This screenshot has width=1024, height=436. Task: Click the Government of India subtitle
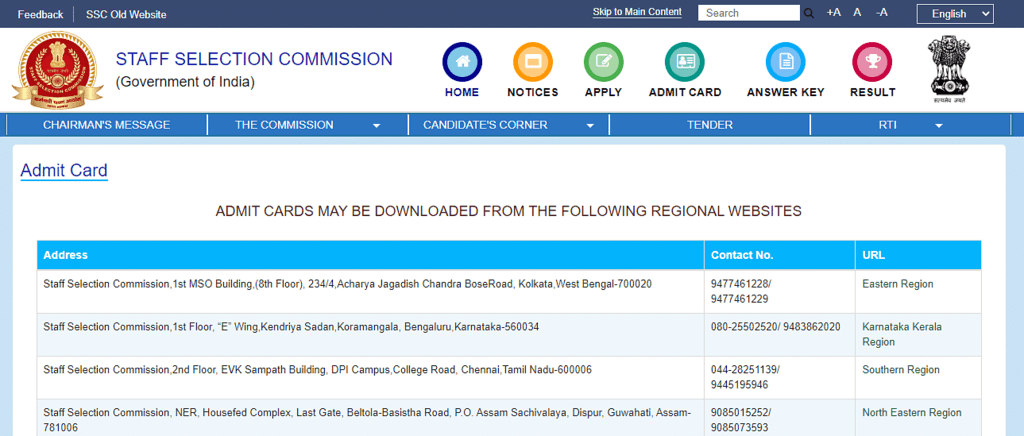coord(185,82)
